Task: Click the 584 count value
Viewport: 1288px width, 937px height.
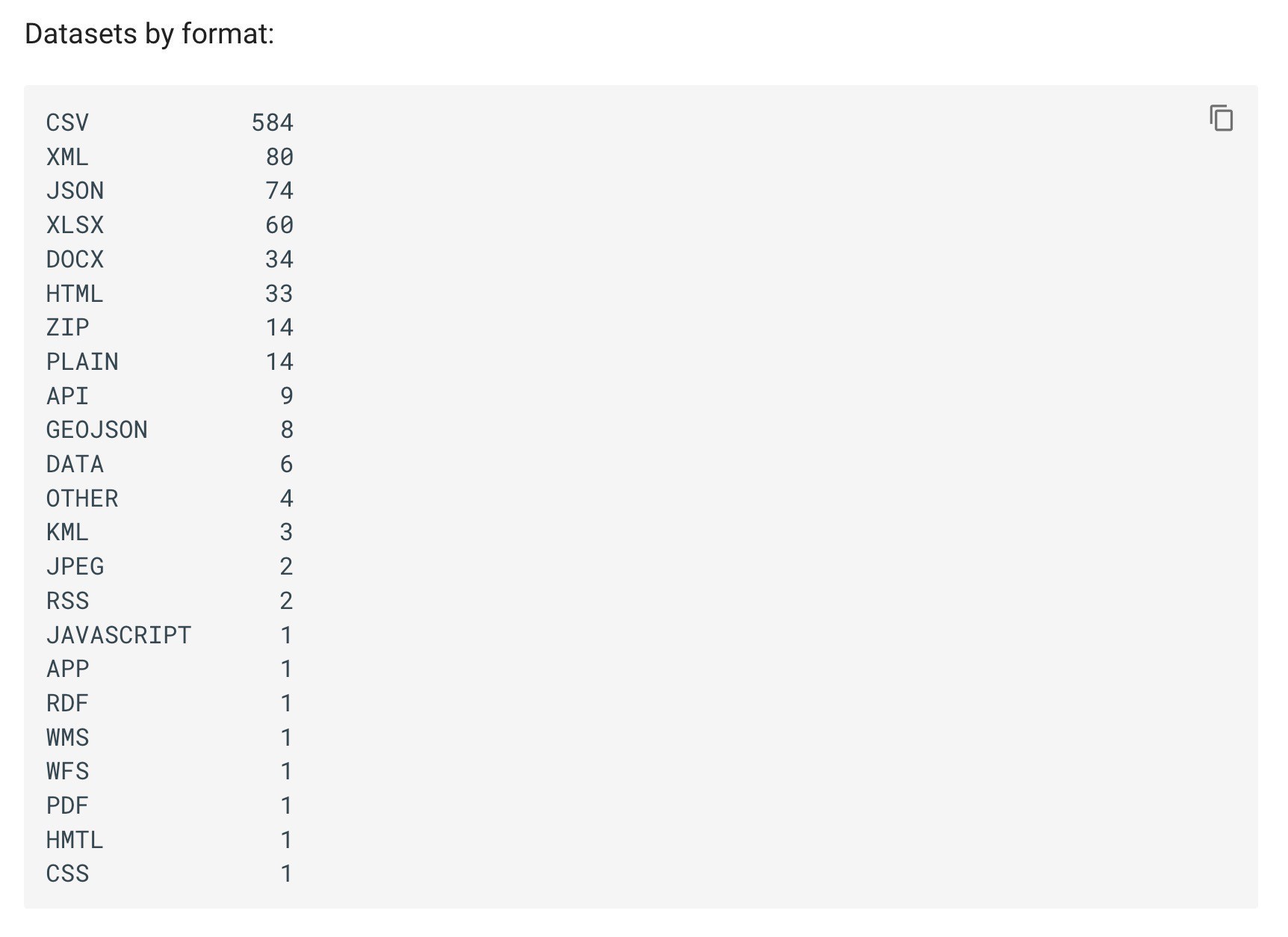Action: (273, 123)
